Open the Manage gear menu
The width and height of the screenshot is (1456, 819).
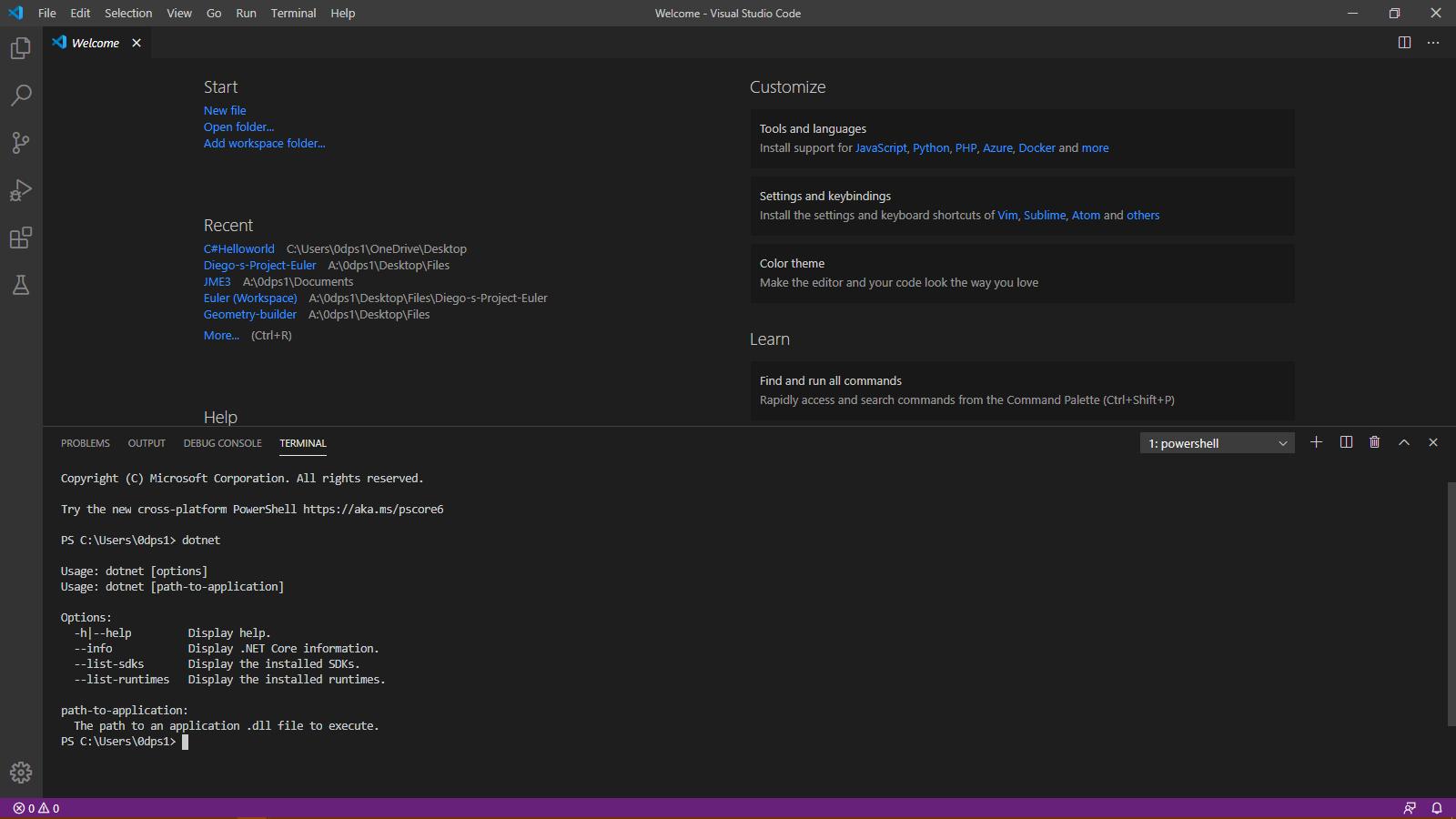pos(21,773)
